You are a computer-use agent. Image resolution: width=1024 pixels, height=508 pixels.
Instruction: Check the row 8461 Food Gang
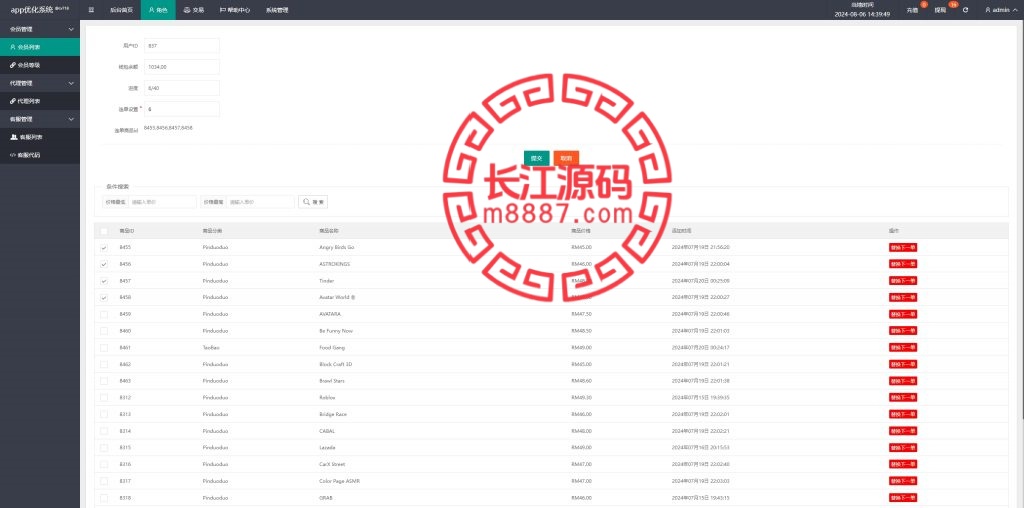[x=104, y=347]
